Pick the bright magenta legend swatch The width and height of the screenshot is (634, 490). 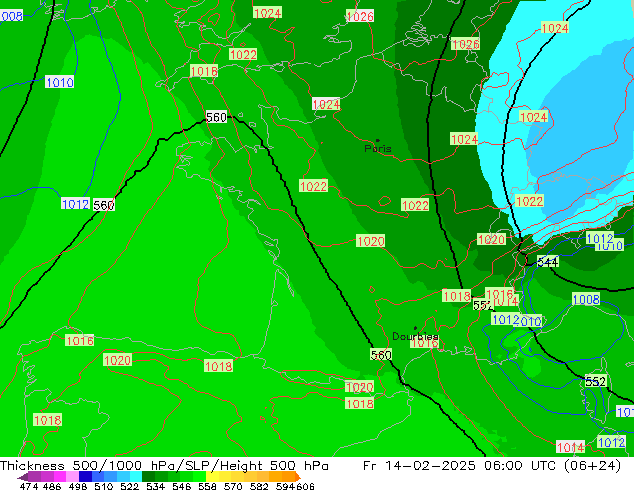60,476
